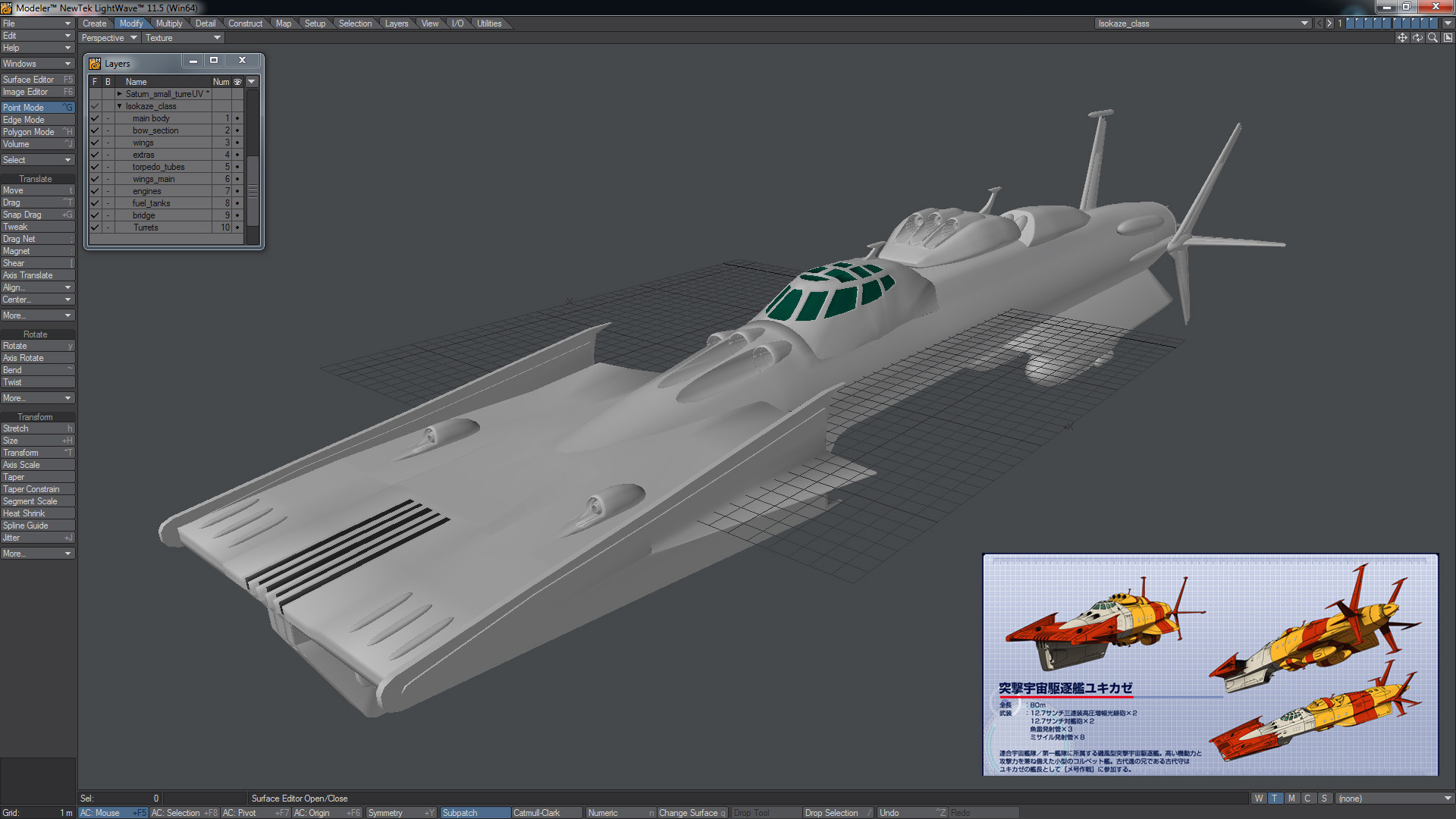The height and width of the screenshot is (819, 1456).
Task: Click the Change Surface button
Action: pos(692,813)
